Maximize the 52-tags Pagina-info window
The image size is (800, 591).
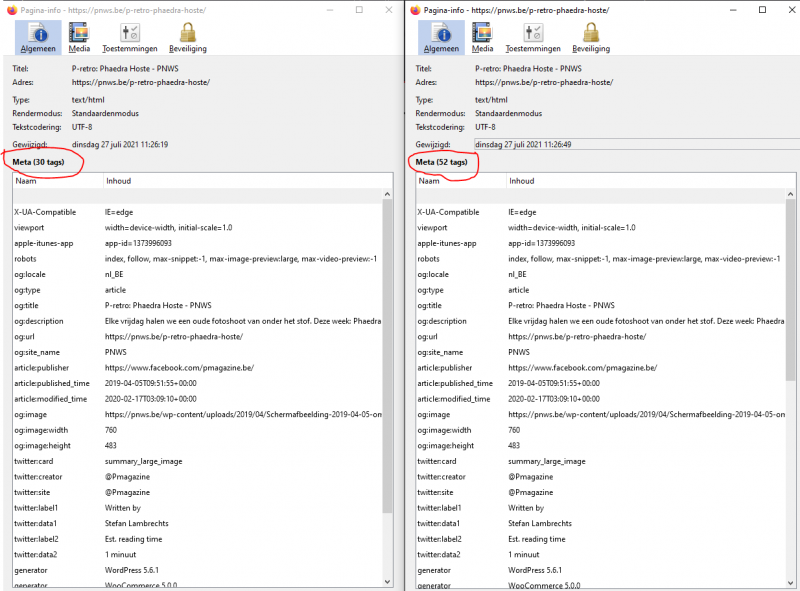pos(761,9)
